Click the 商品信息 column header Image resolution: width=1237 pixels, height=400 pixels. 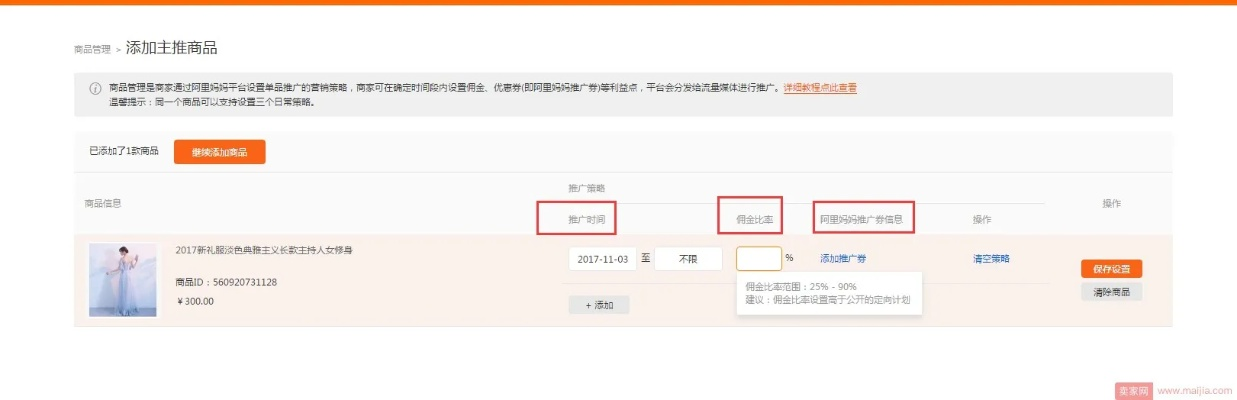(x=103, y=203)
